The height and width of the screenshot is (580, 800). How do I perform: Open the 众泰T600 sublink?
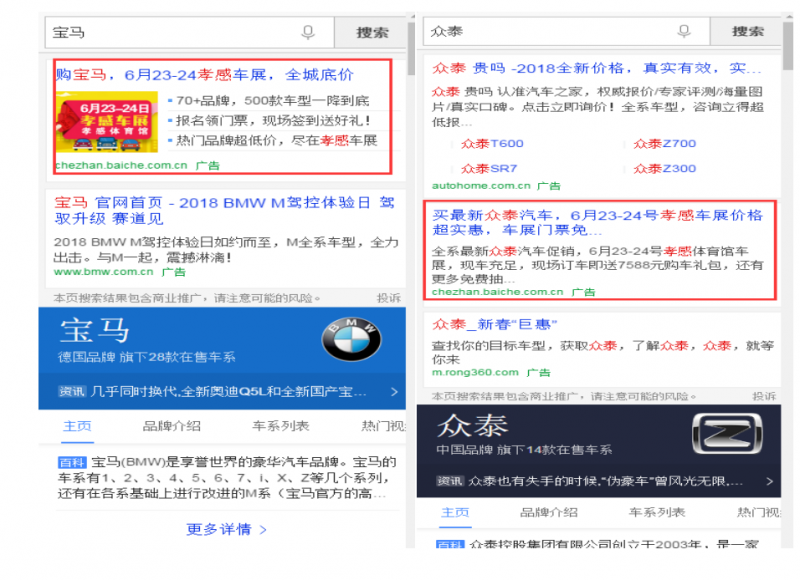coord(492,144)
